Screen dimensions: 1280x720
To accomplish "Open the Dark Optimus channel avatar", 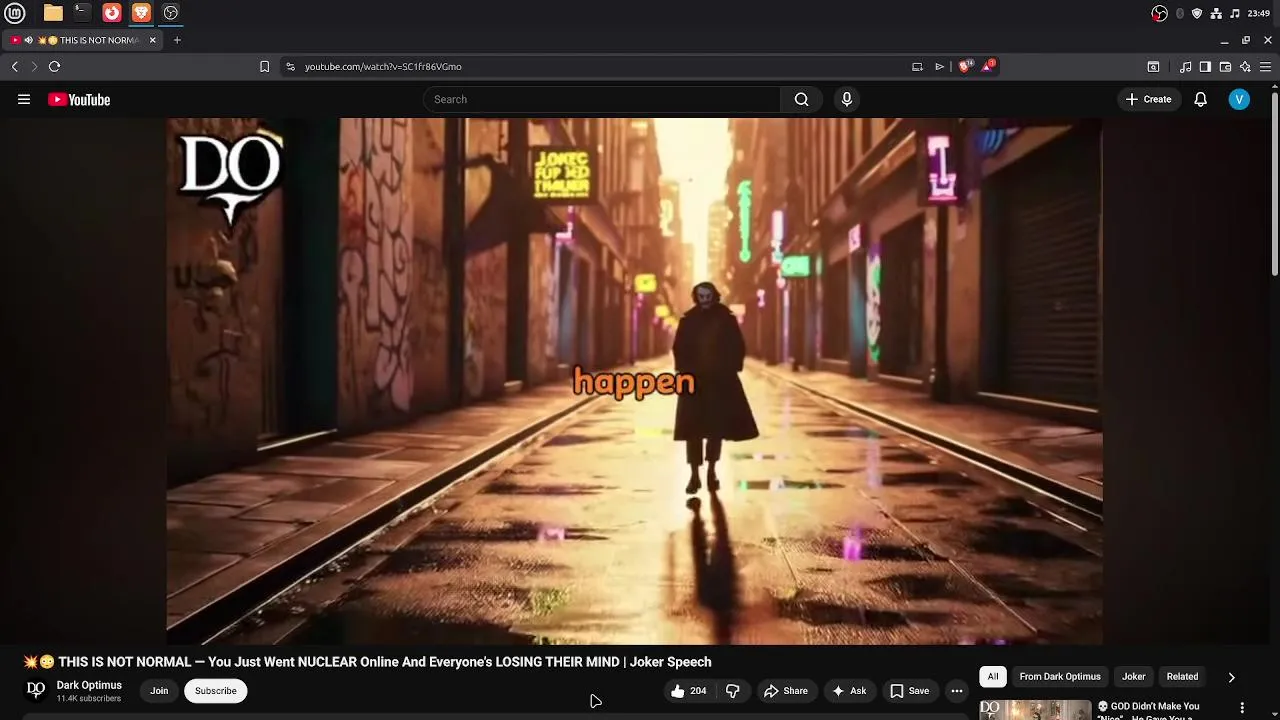I will coord(36,690).
